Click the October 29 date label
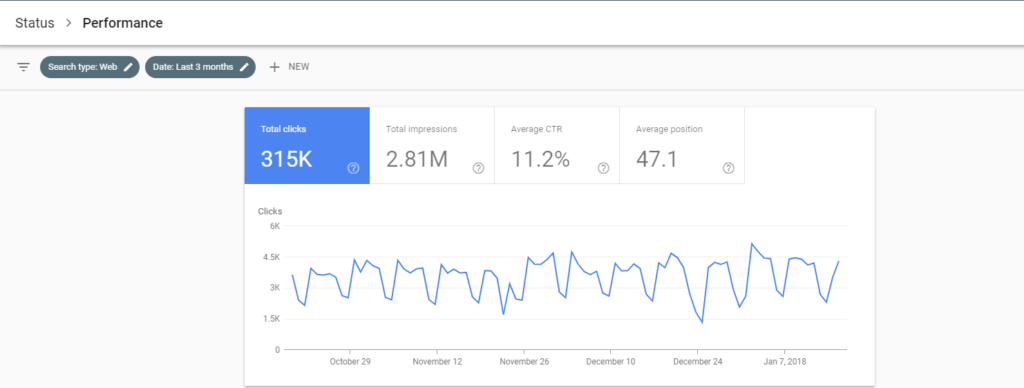This screenshot has height=388, width=1024. 350,361
